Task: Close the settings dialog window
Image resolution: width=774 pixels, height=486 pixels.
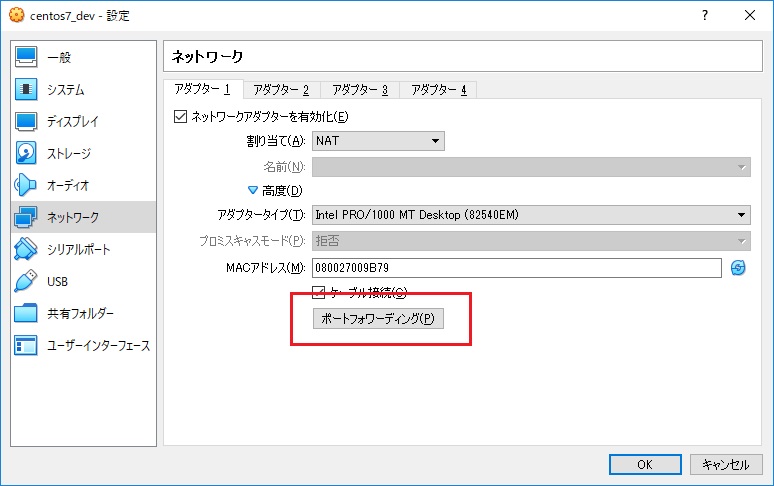Action: [750, 15]
